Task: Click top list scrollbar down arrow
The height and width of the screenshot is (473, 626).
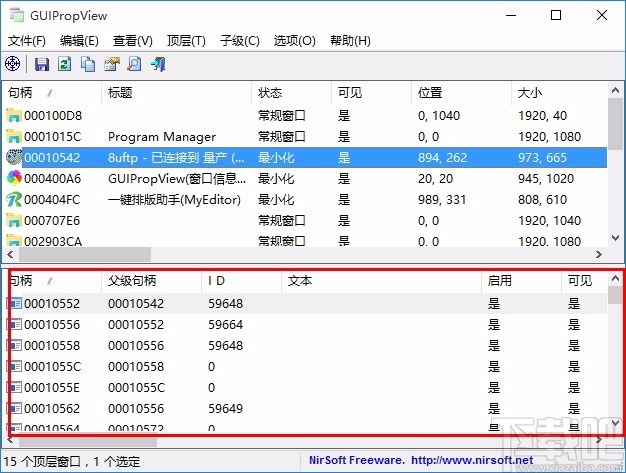Action: point(615,238)
